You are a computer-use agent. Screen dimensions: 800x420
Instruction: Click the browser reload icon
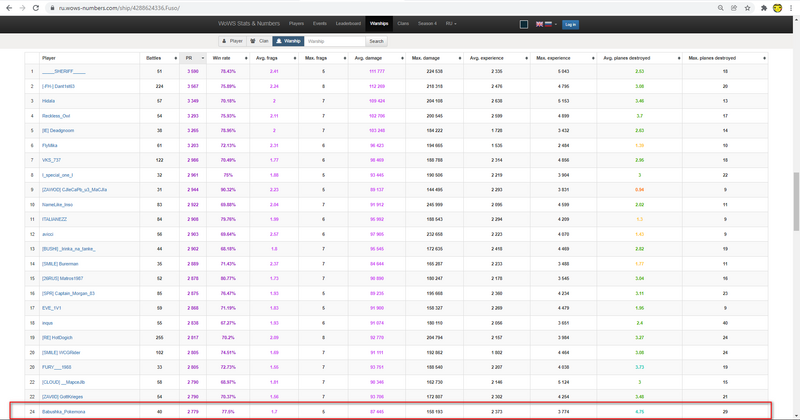[37, 7]
